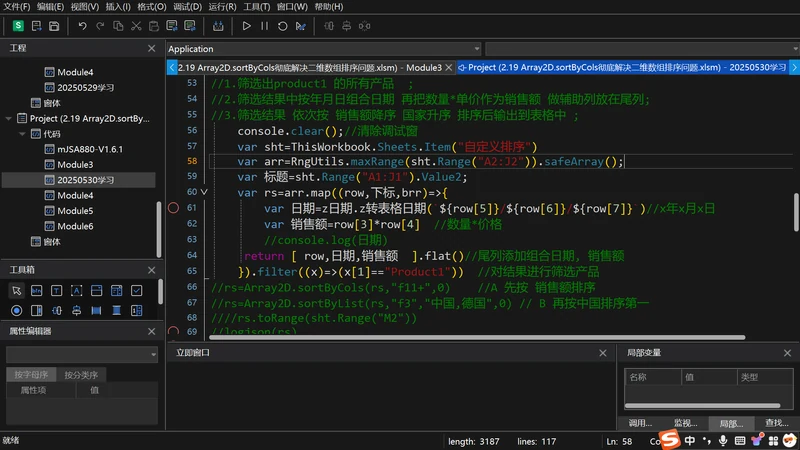Select the radio button control in toolbox

[16, 310]
